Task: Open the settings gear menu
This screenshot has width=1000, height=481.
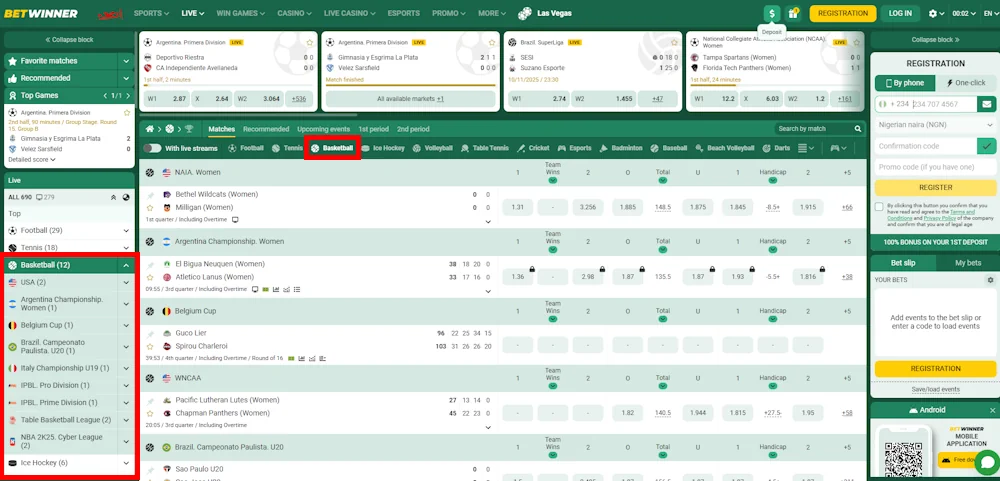Action: (936, 13)
